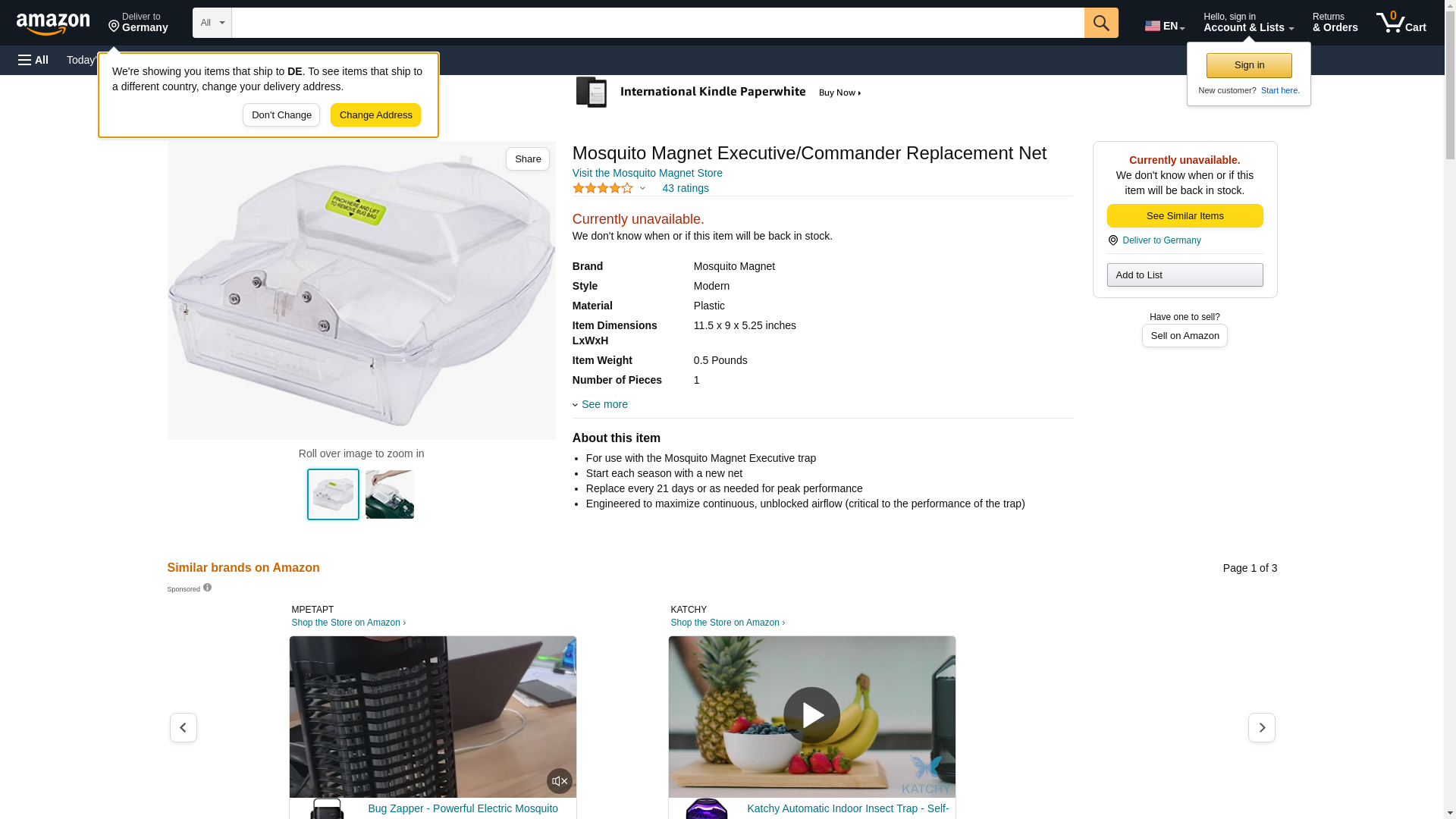Open the All hamburger menu
The image size is (1456, 819).
click(33, 60)
